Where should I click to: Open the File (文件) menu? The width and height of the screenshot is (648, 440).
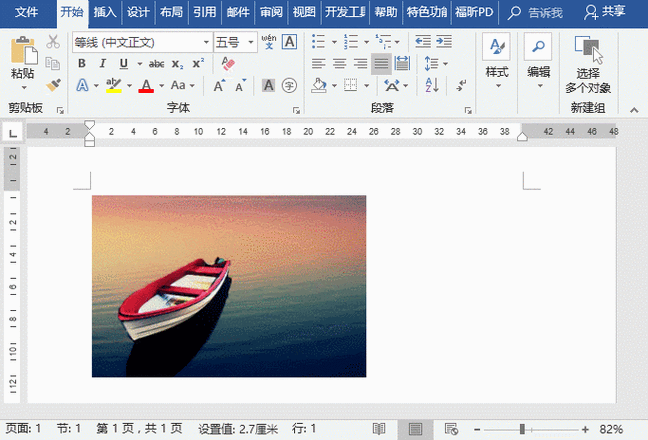pyautogui.click(x=26, y=13)
